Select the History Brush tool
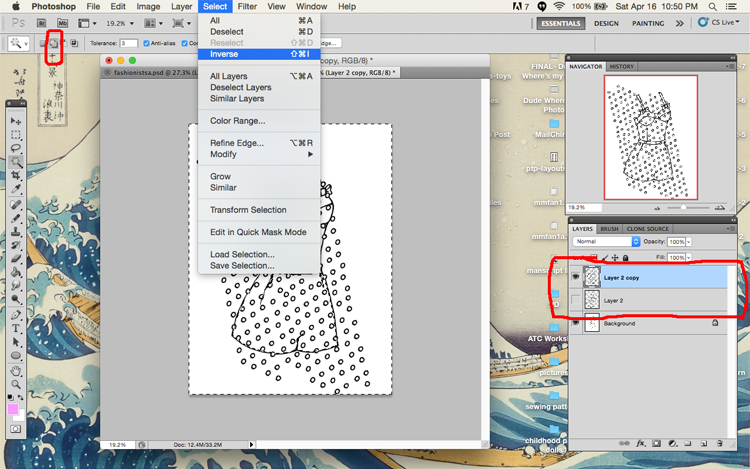Viewport: 750px width, 469px height. pos(16,245)
